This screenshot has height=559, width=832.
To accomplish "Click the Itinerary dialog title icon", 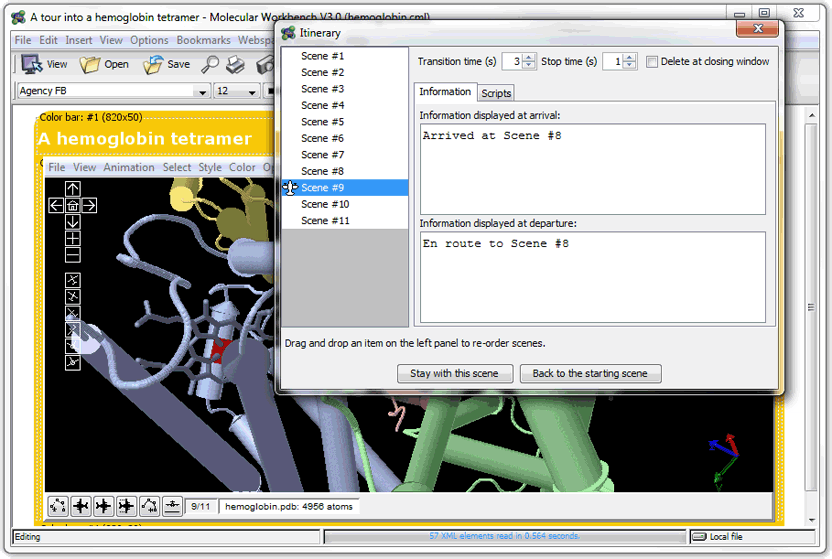I will tap(289, 33).
